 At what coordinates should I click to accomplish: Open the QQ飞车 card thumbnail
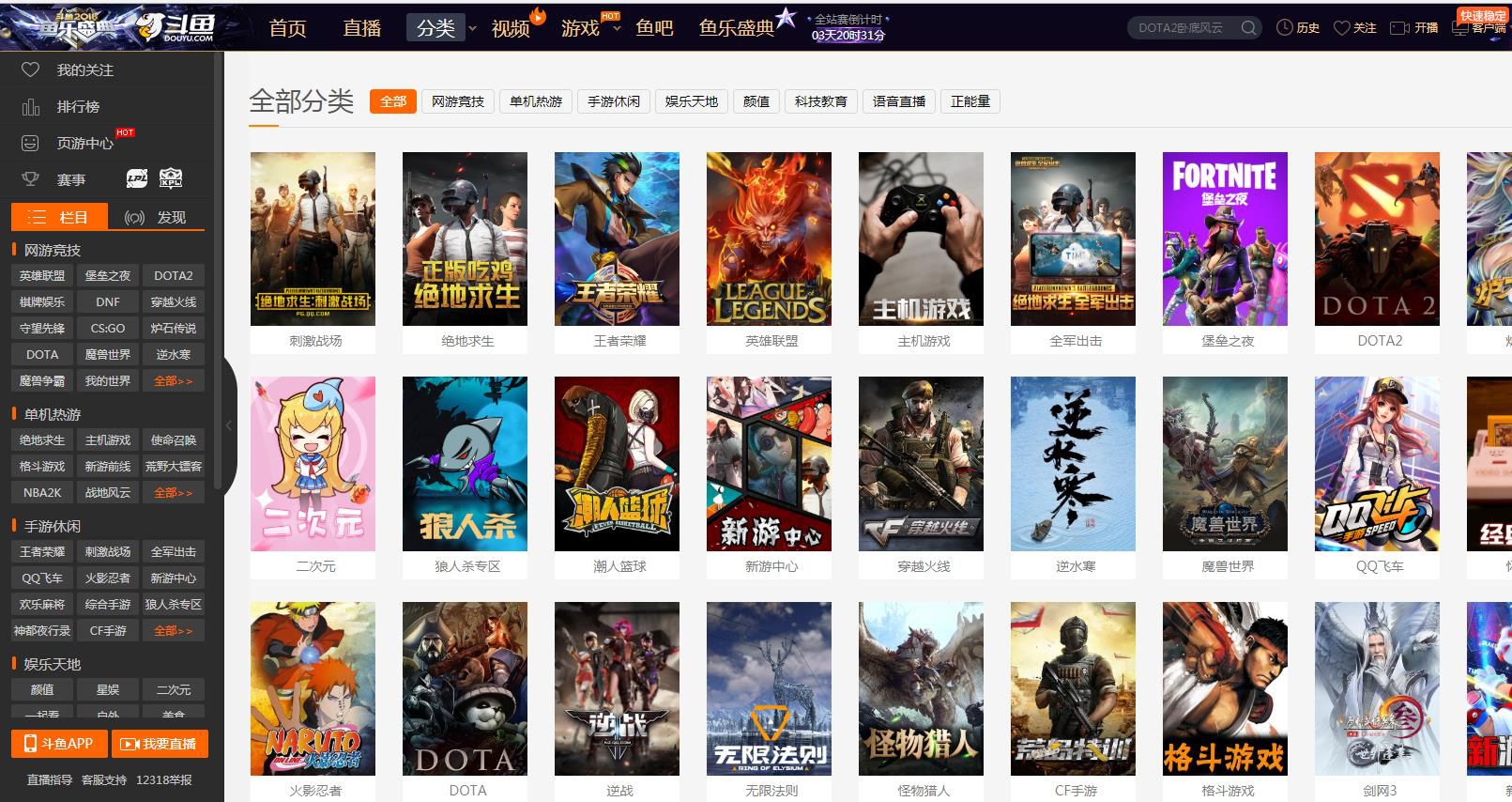(1377, 464)
